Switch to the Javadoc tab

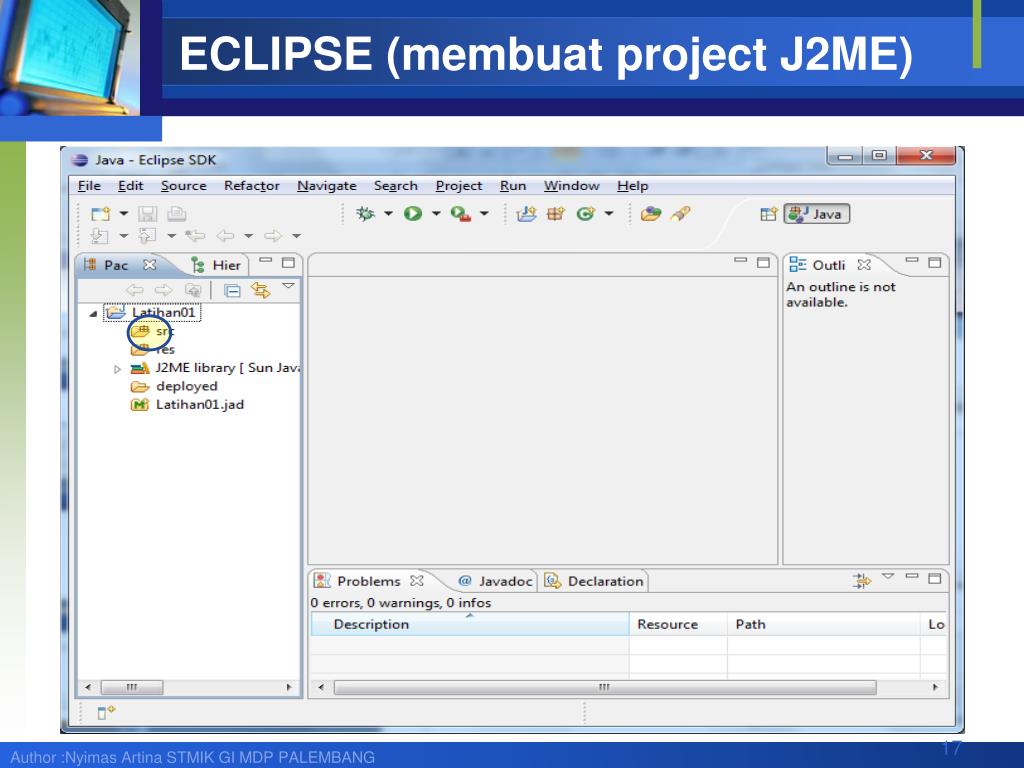coord(495,581)
